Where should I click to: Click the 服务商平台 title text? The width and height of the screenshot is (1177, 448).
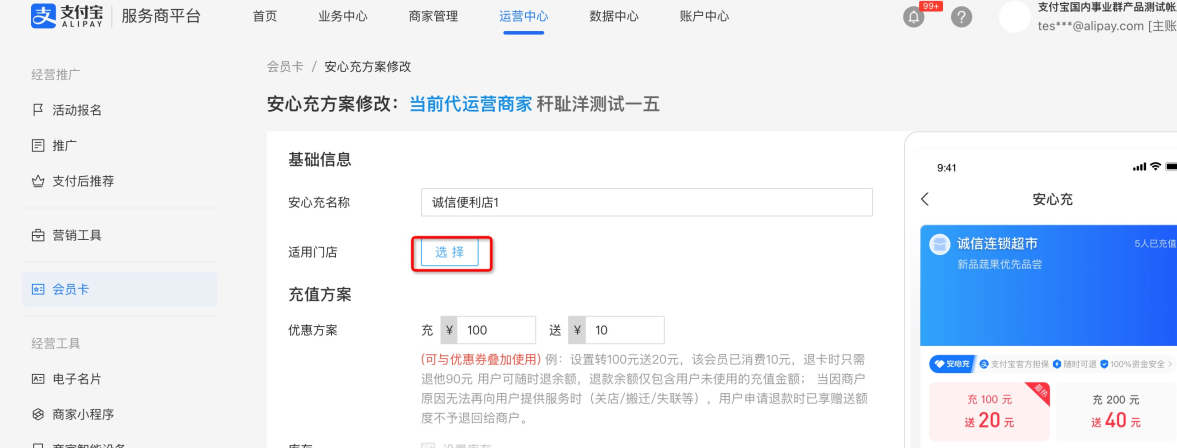(161, 16)
